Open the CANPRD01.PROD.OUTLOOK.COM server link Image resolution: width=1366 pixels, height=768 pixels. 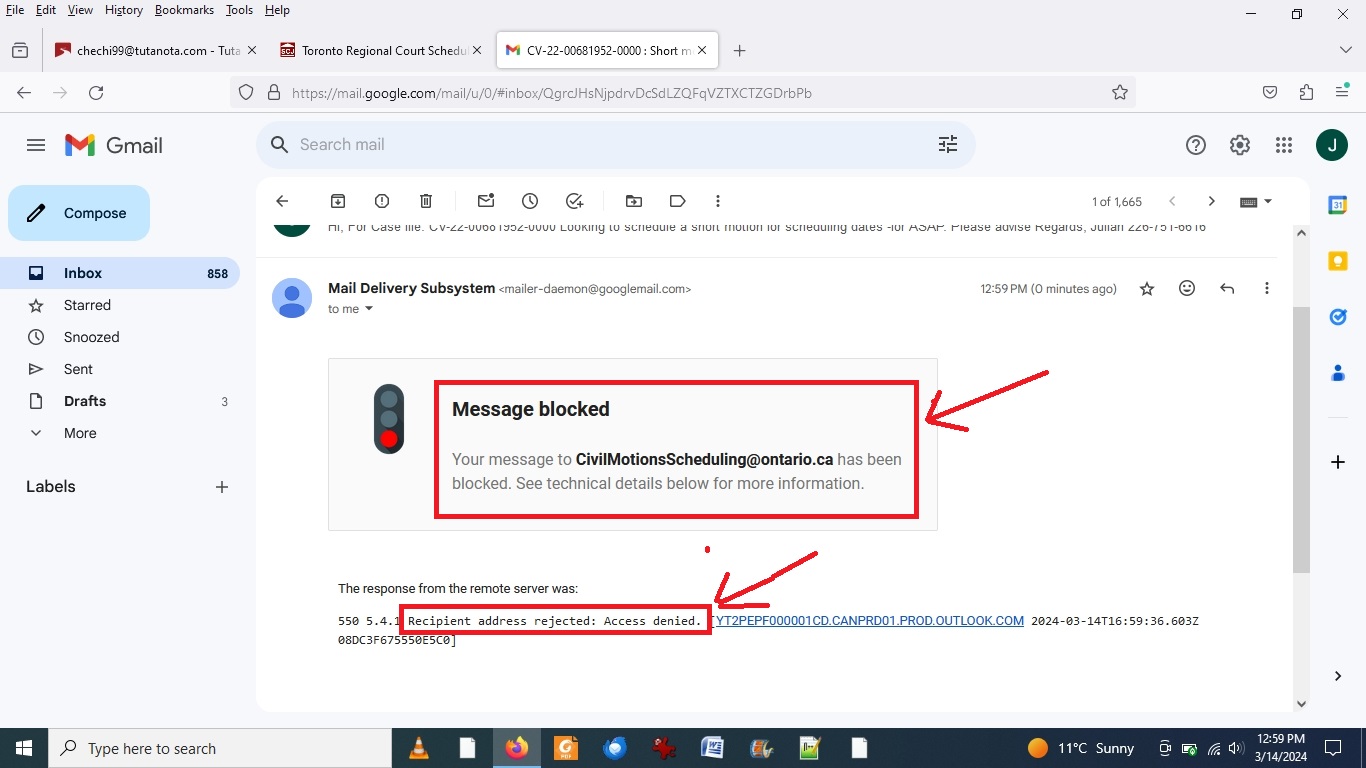pyautogui.click(x=869, y=621)
